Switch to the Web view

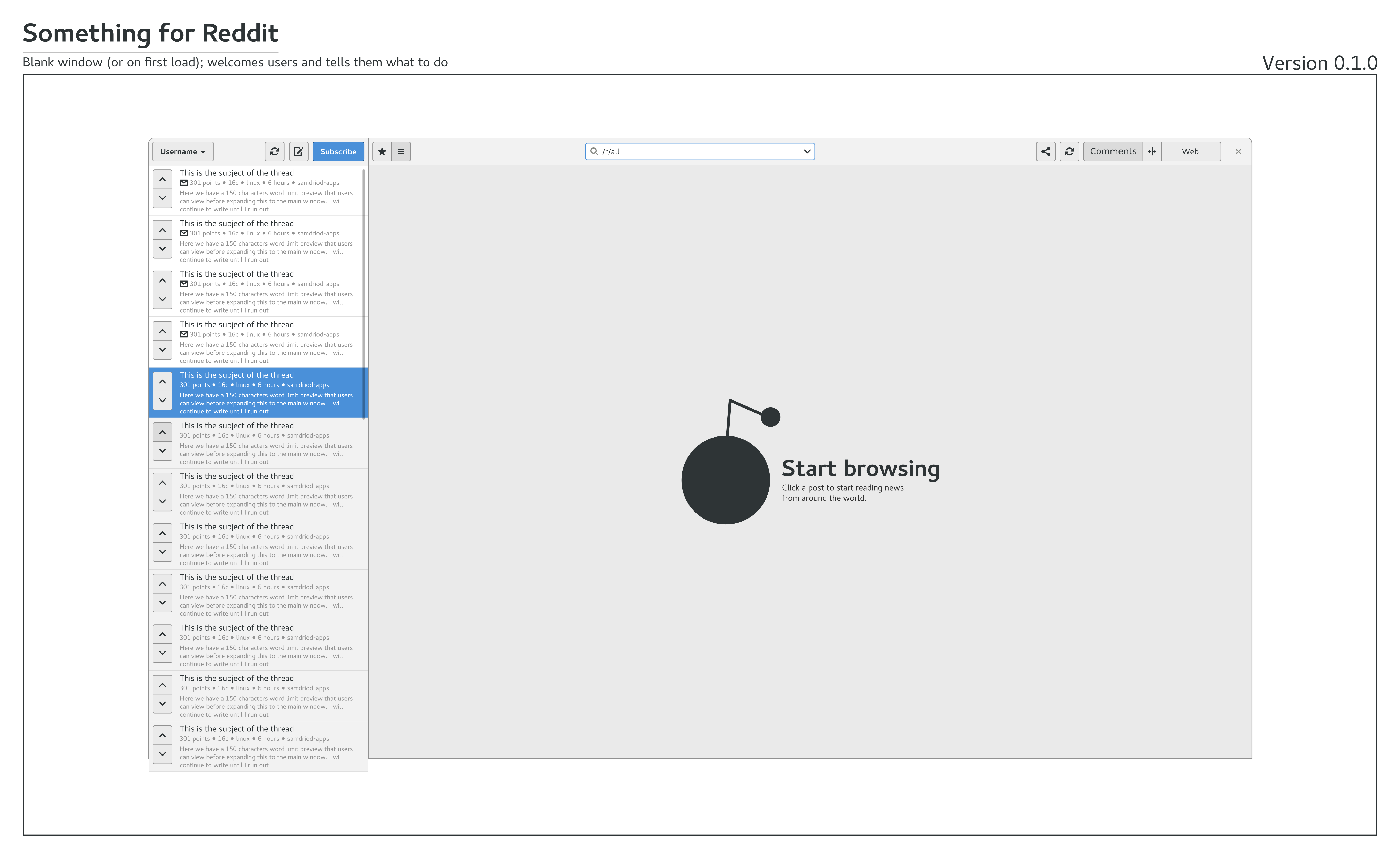pyautogui.click(x=1190, y=152)
